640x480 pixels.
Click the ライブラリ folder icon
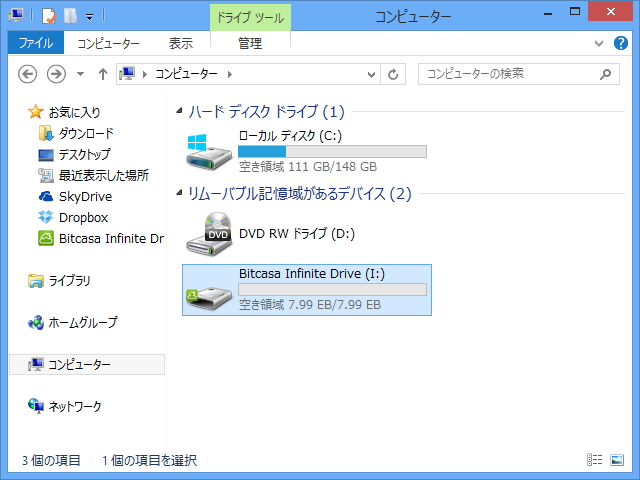point(36,281)
